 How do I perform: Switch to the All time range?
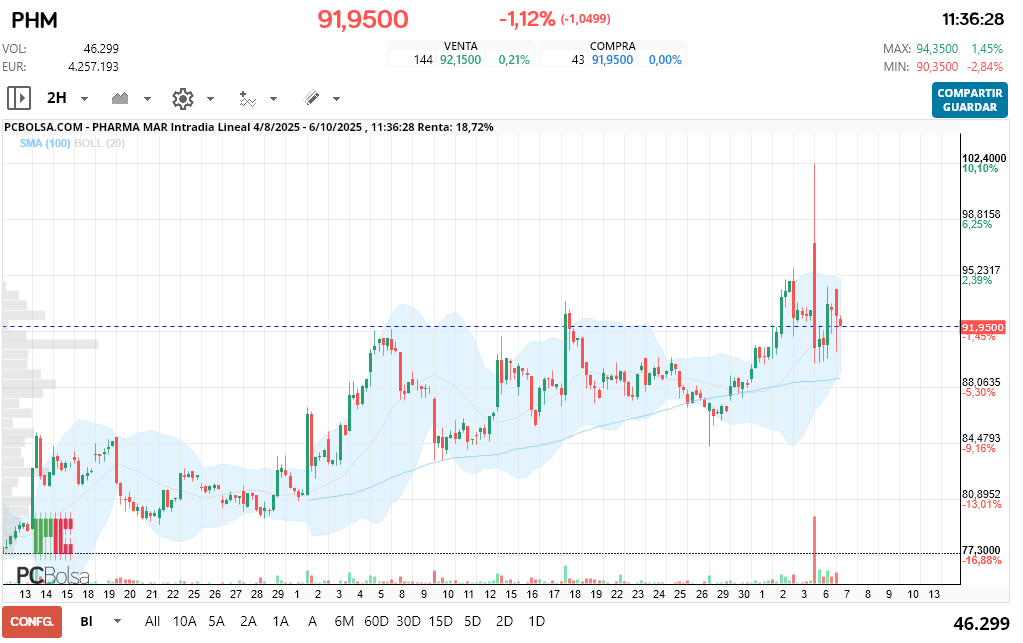152,621
